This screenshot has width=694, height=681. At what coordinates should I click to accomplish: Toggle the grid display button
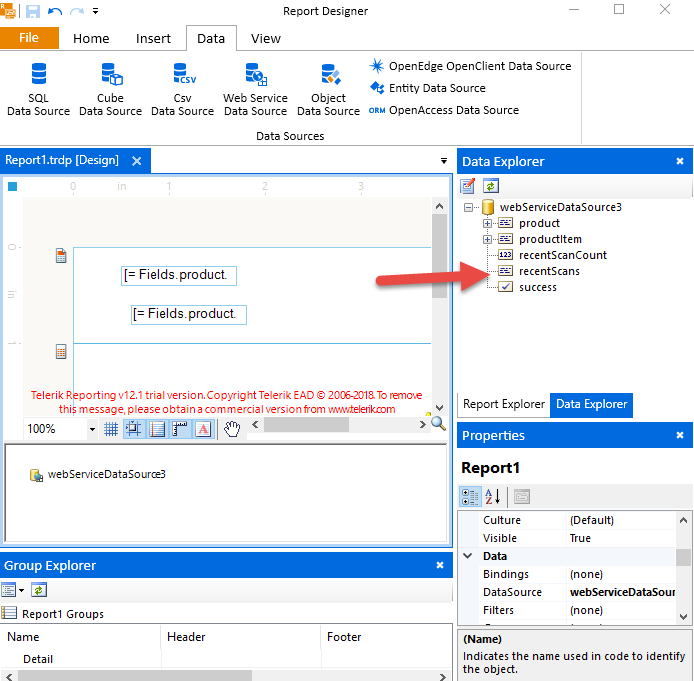pyautogui.click(x=111, y=429)
